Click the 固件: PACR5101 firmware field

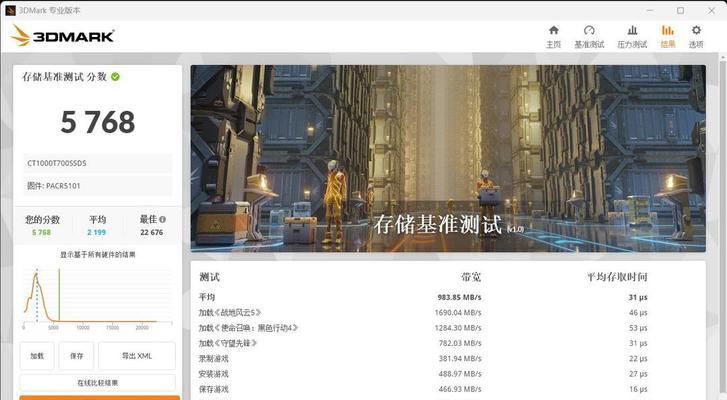[97, 186]
